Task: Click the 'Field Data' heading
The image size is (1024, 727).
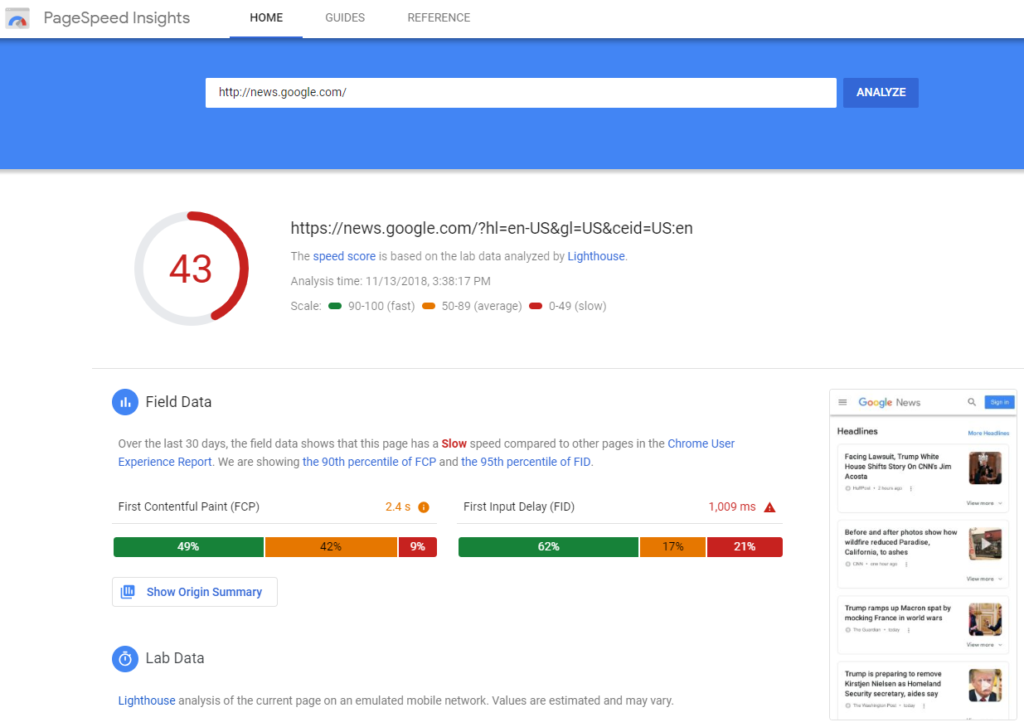Action: 178,402
